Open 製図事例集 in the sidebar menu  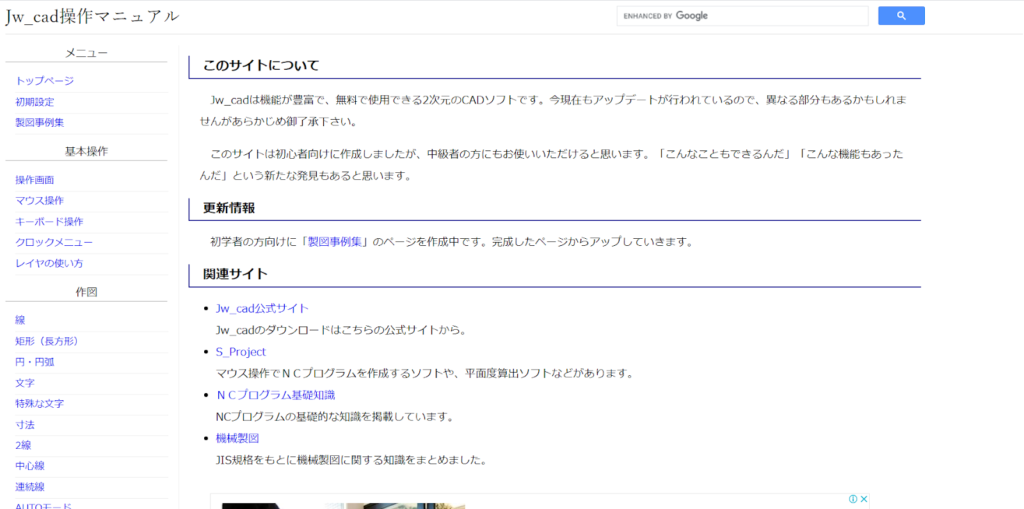pyautogui.click(x=40, y=122)
